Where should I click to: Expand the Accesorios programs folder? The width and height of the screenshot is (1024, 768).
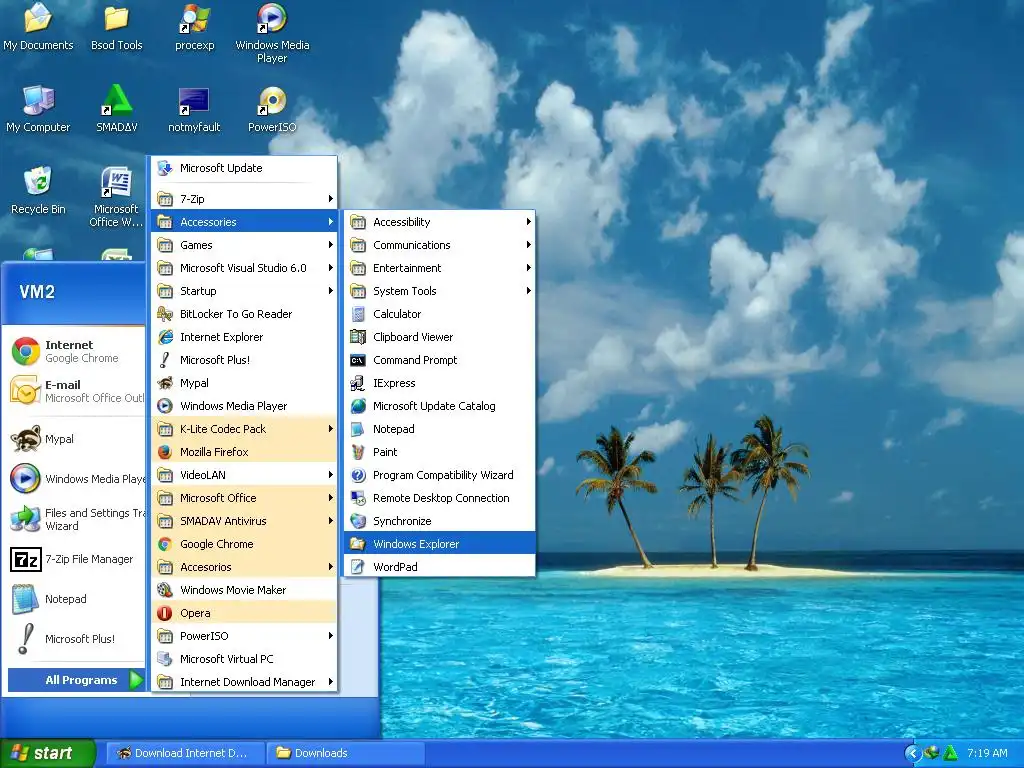click(244, 567)
